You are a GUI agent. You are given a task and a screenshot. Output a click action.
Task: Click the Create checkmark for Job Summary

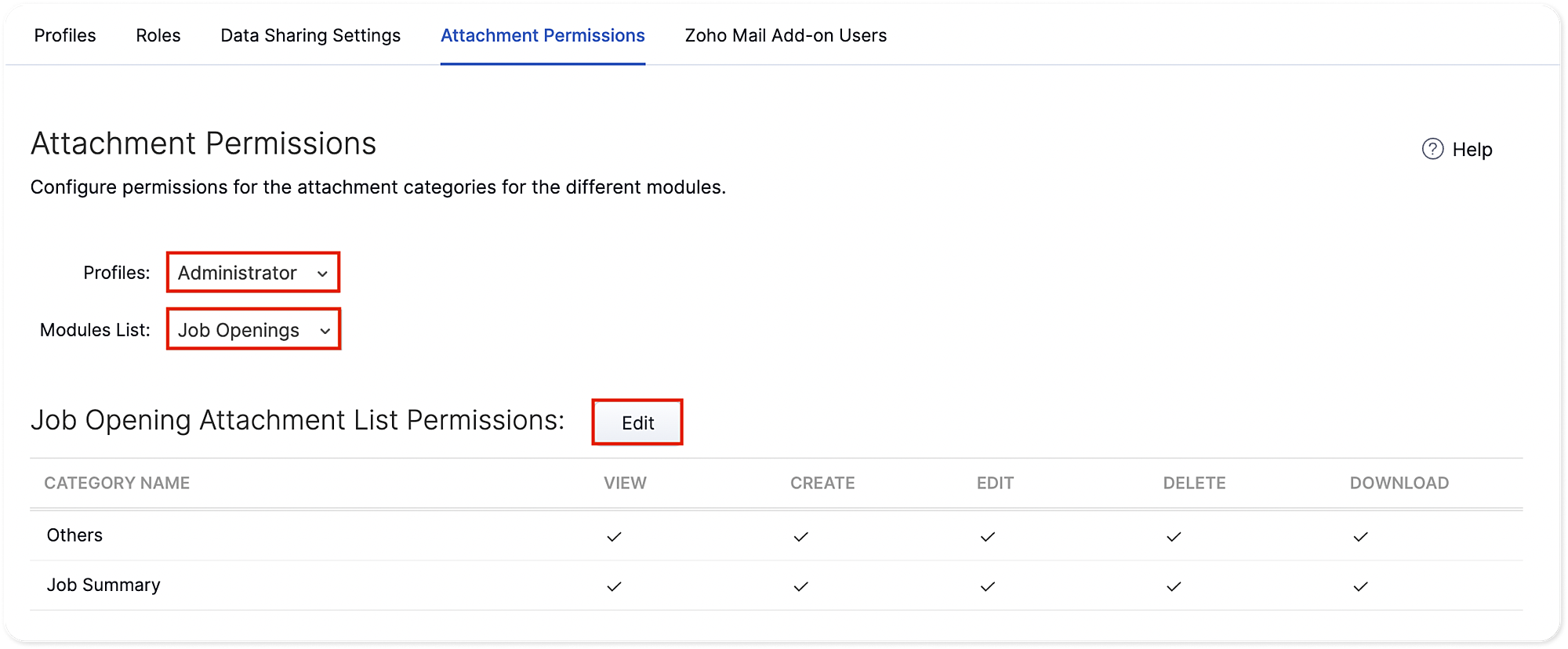point(800,586)
